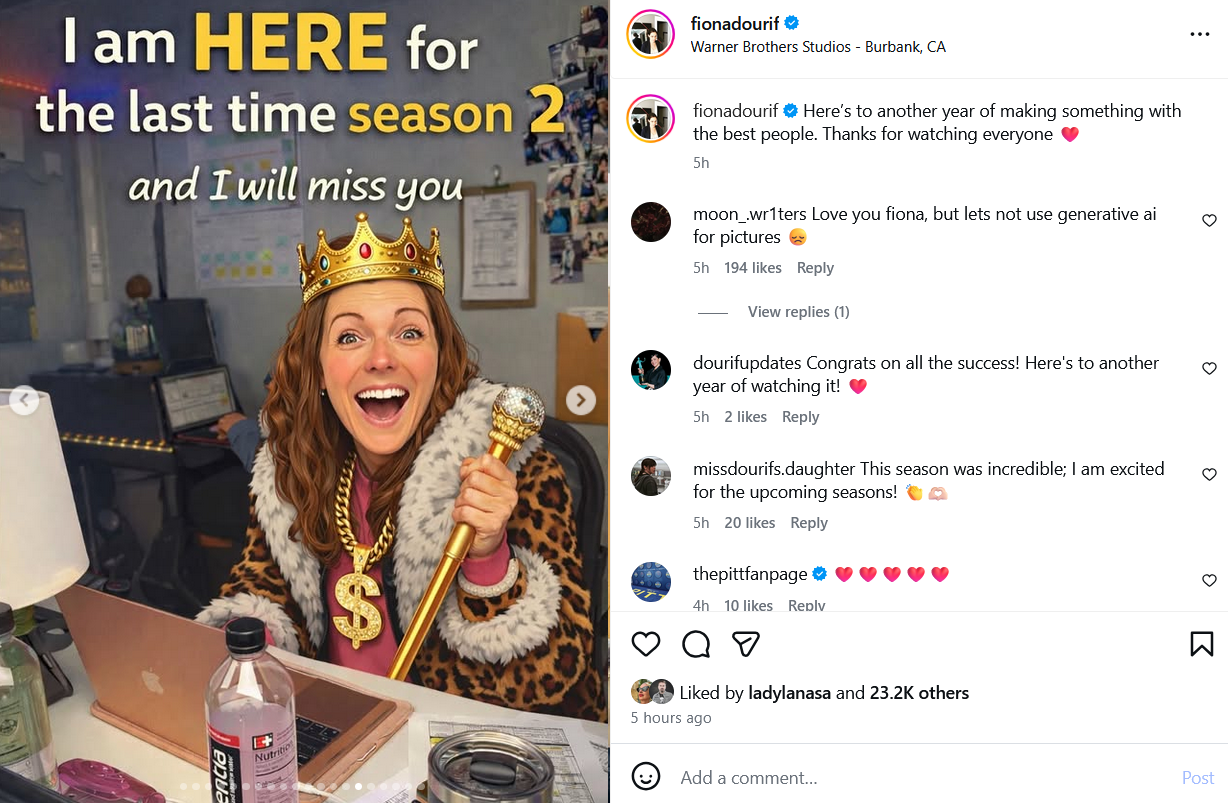Open comments with the speech bubble icon

[696, 644]
